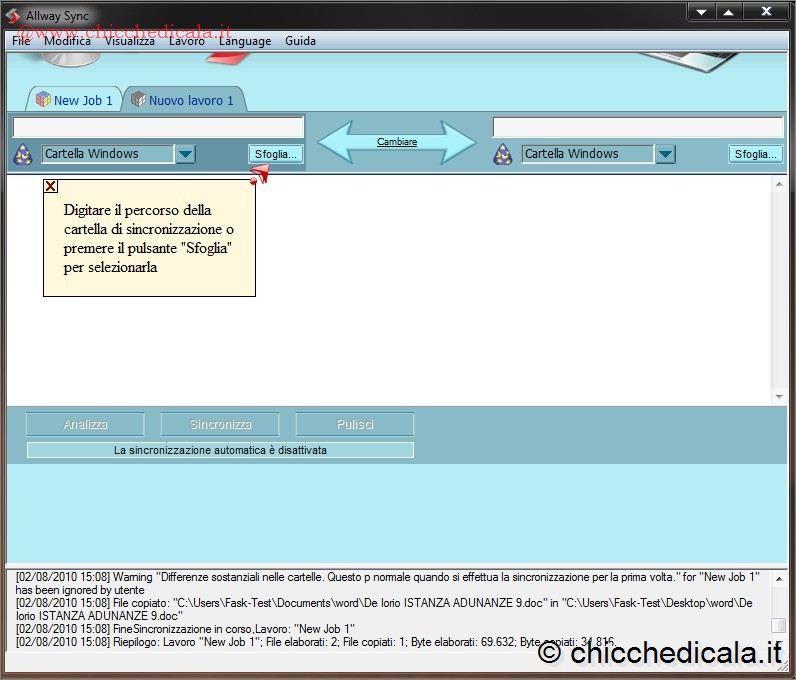
Task: Expand the right Cartella Windows dropdown
Action: (x=666, y=154)
